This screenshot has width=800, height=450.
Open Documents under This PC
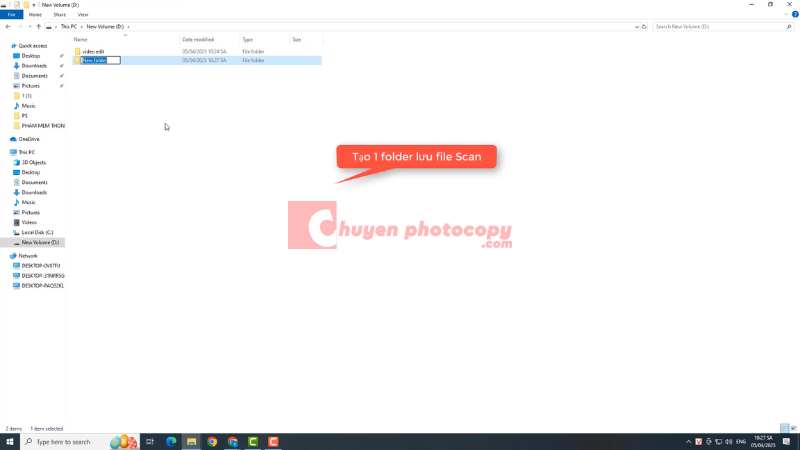[x=34, y=182]
